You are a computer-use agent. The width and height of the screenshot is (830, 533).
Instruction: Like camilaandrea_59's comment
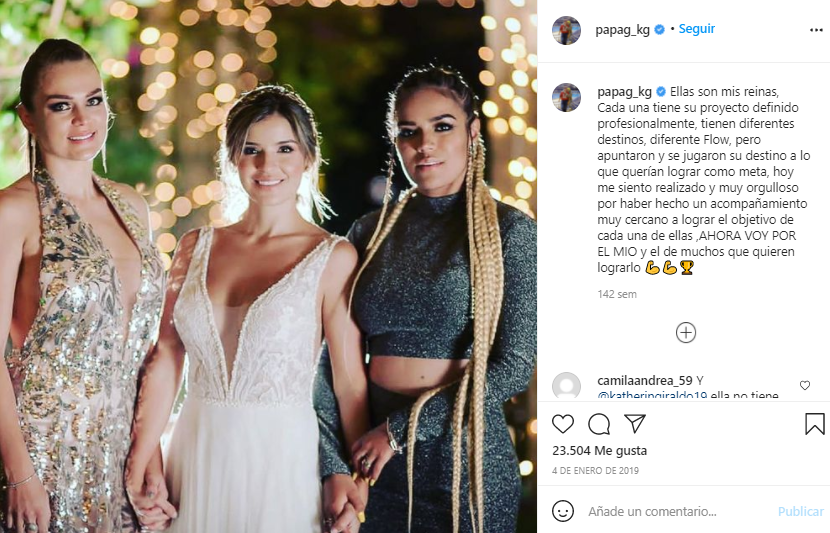click(x=805, y=385)
